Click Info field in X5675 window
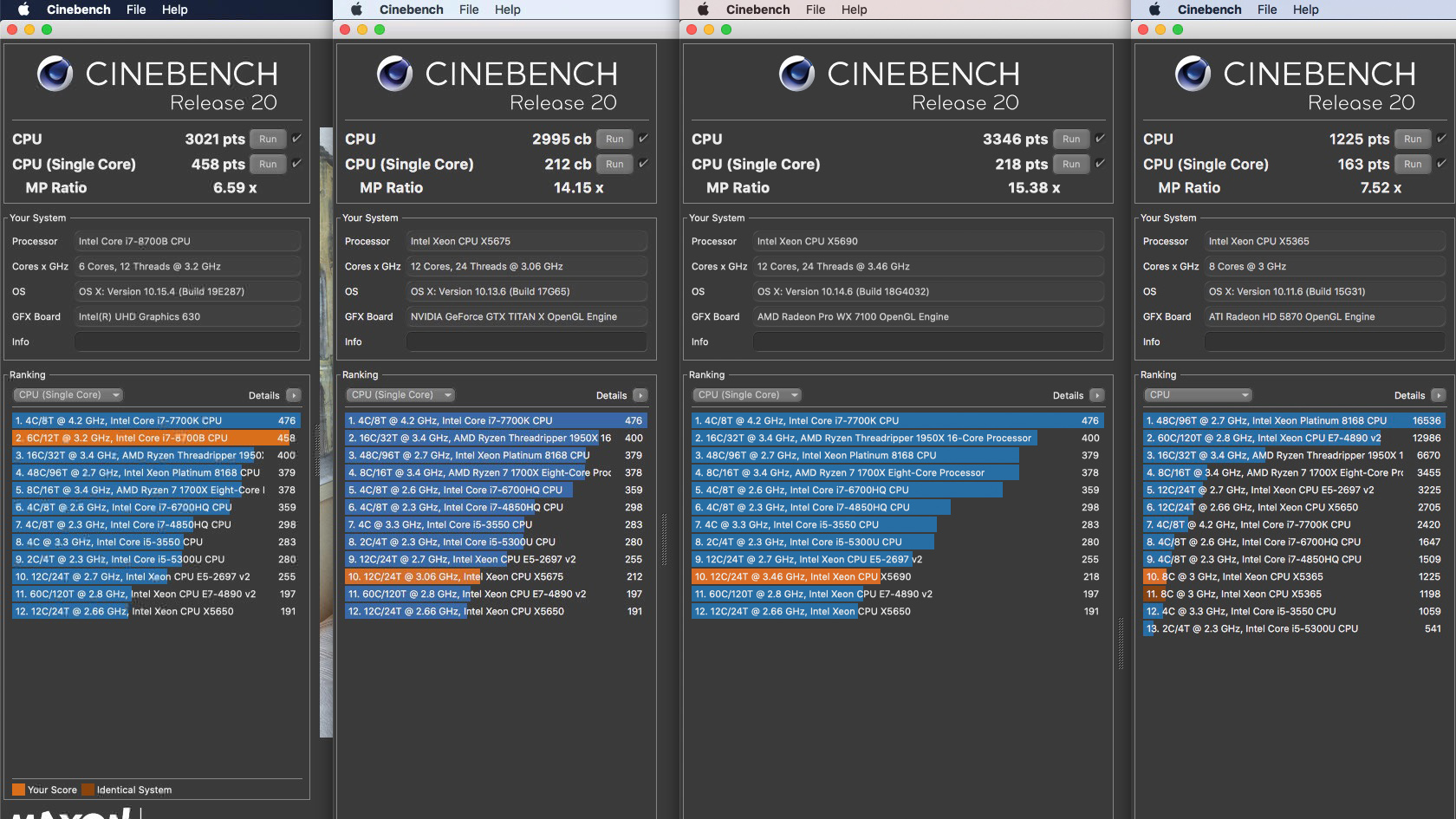Screen dimensions: 1456x819 coord(526,341)
